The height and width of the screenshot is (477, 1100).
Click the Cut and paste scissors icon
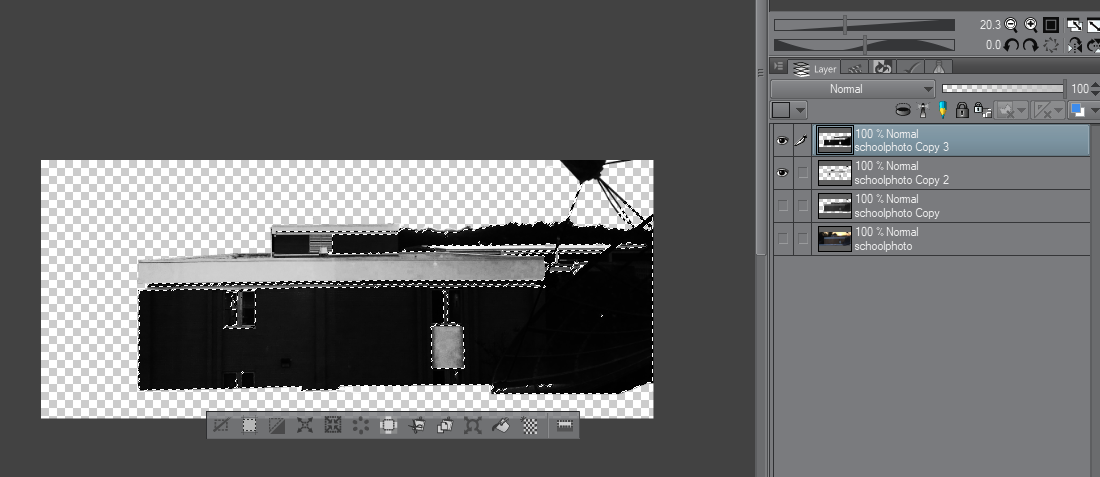(x=417, y=425)
